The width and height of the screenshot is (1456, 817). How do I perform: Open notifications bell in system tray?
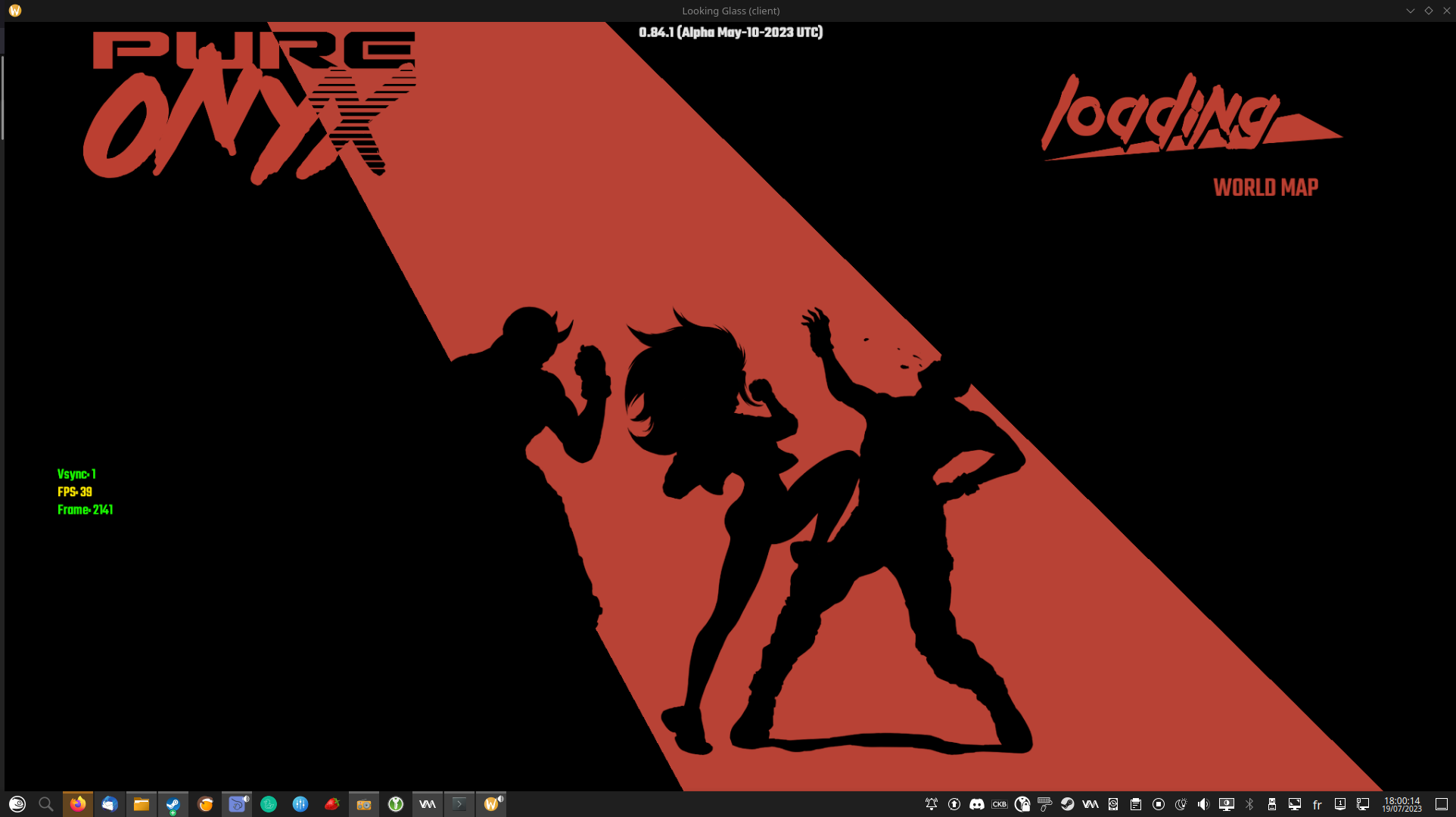pyautogui.click(x=932, y=804)
